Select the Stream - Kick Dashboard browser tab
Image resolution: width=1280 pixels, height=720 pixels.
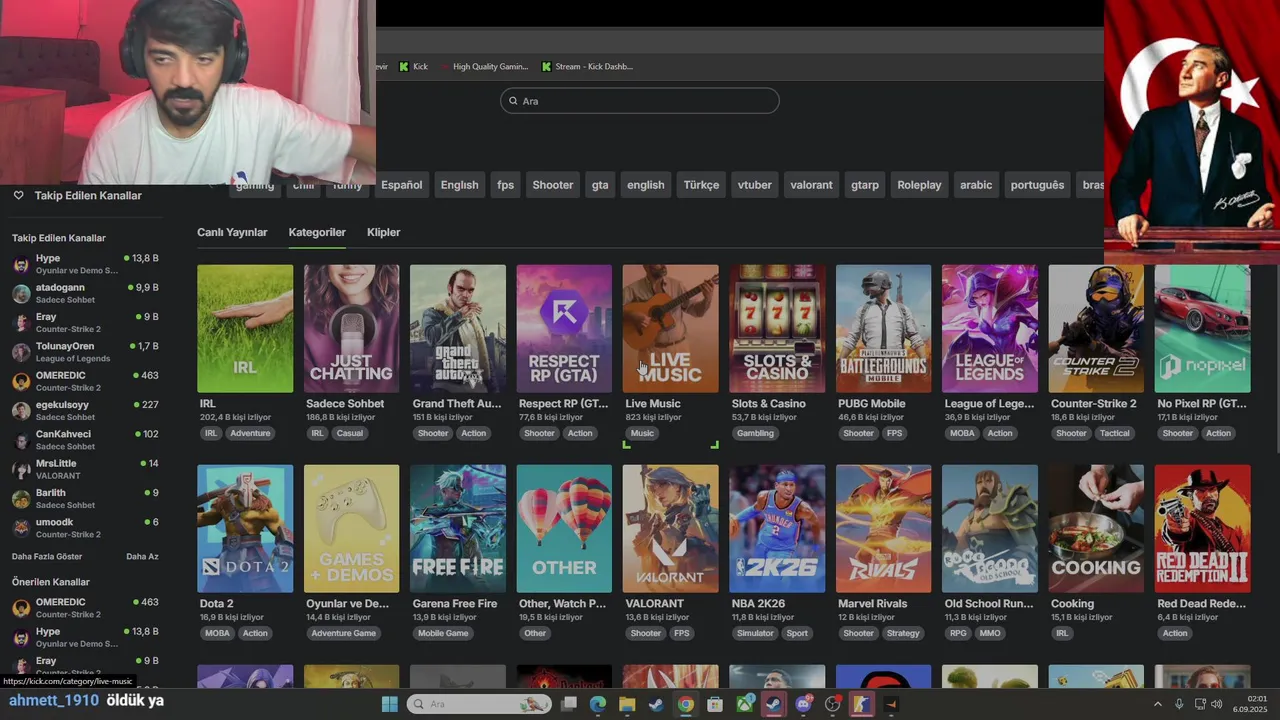pyautogui.click(x=587, y=67)
